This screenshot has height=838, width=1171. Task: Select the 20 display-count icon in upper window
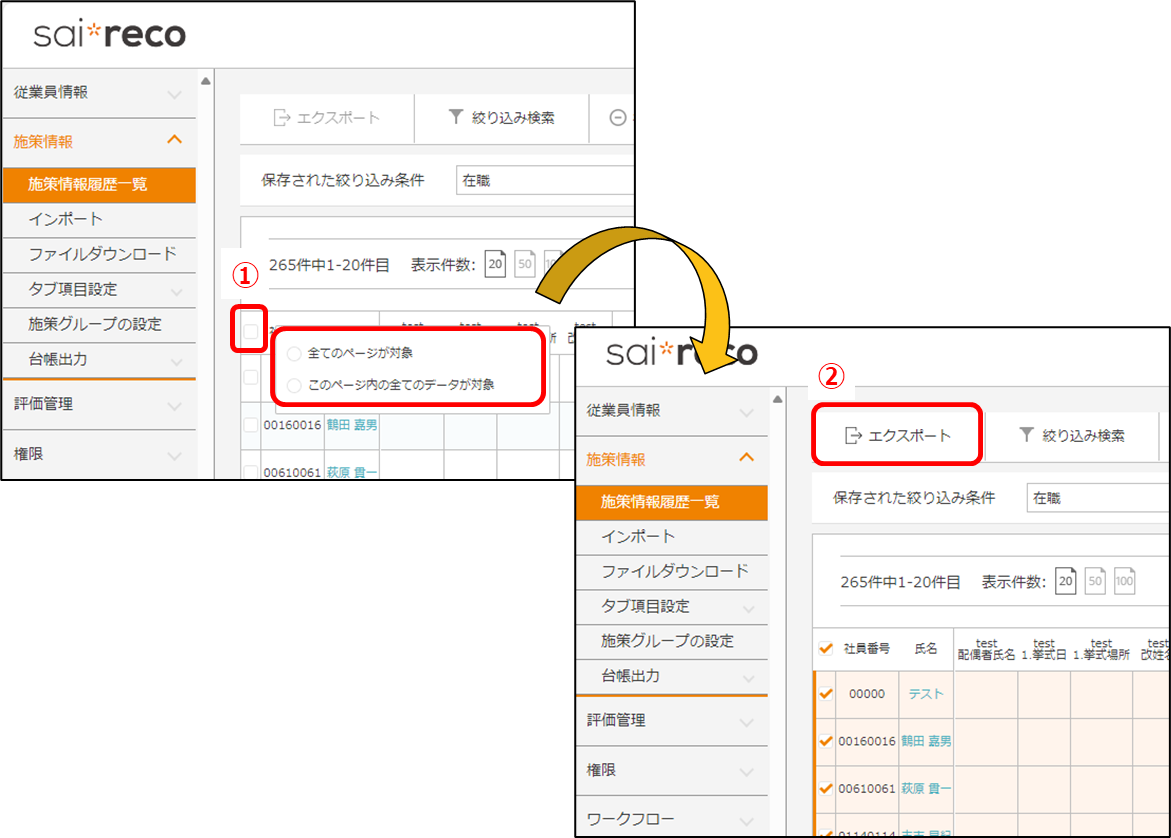click(495, 264)
